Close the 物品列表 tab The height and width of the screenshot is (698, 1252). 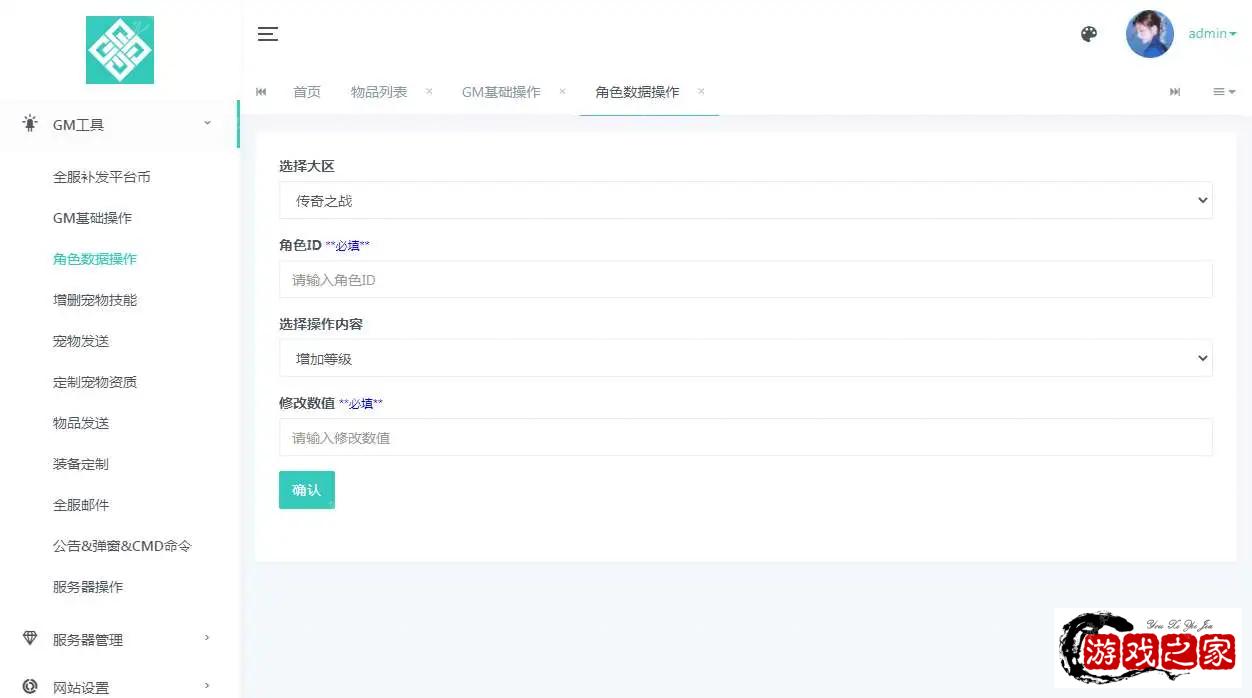click(x=429, y=91)
